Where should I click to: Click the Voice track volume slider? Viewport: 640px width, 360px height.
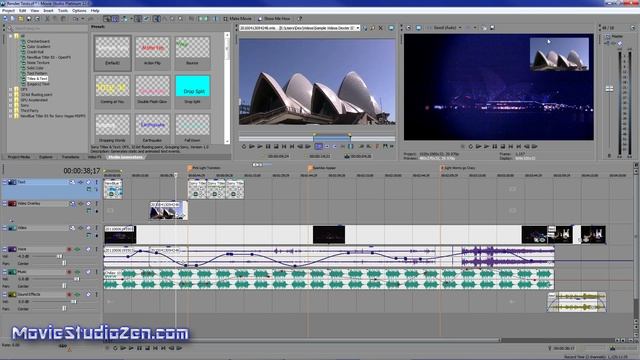coord(60,256)
